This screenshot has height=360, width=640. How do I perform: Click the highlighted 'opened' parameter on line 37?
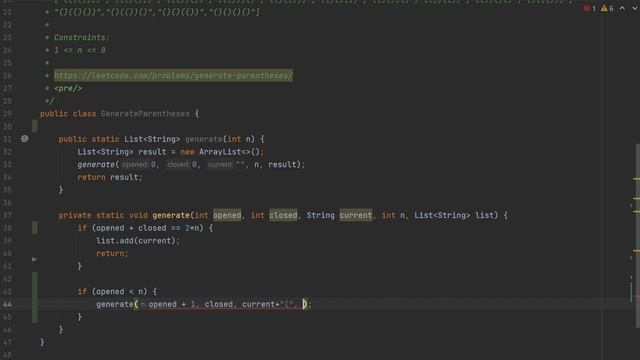pyautogui.click(x=227, y=215)
